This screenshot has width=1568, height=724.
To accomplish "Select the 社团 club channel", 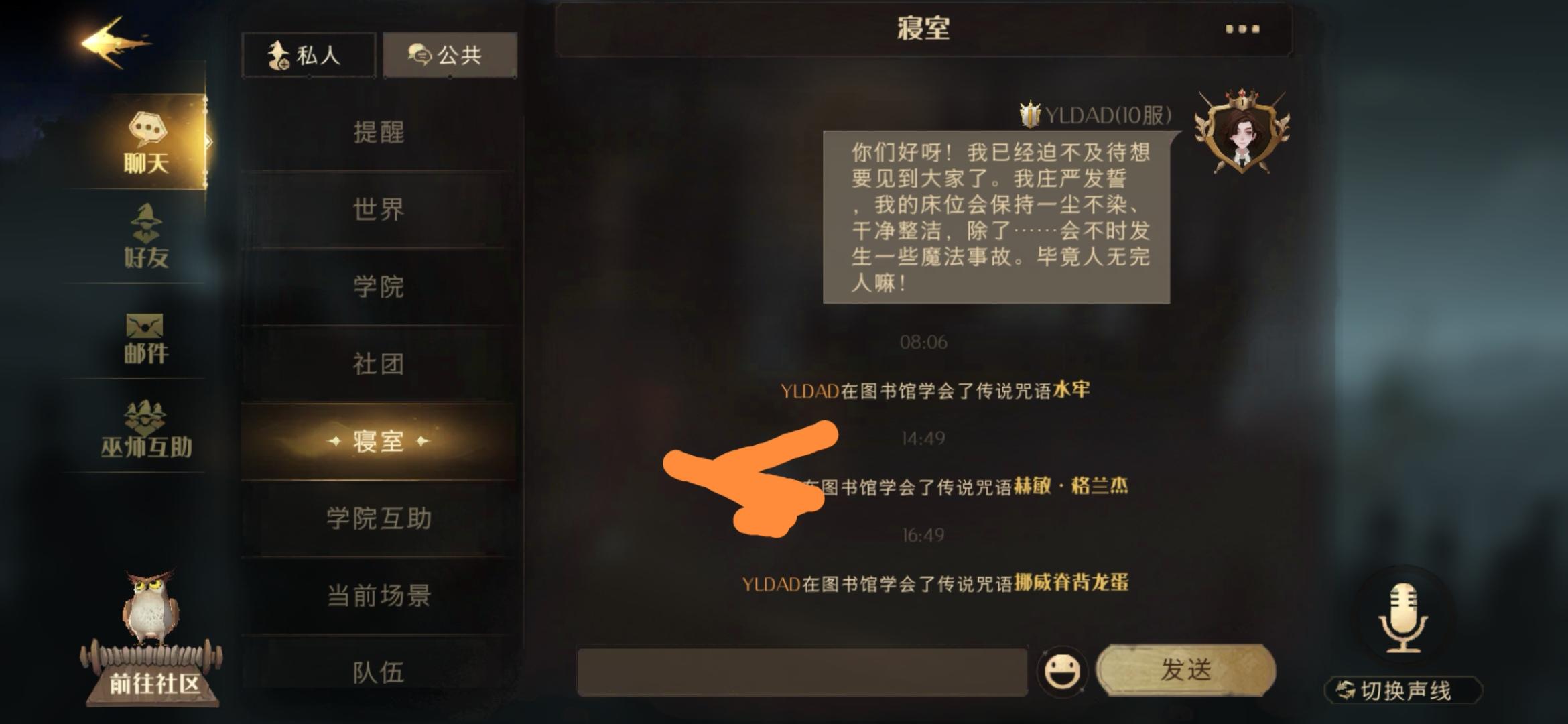I will (x=379, y=364).
